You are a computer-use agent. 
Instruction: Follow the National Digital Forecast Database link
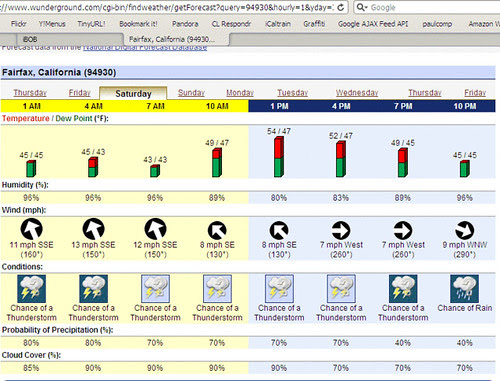click(145, 48)
